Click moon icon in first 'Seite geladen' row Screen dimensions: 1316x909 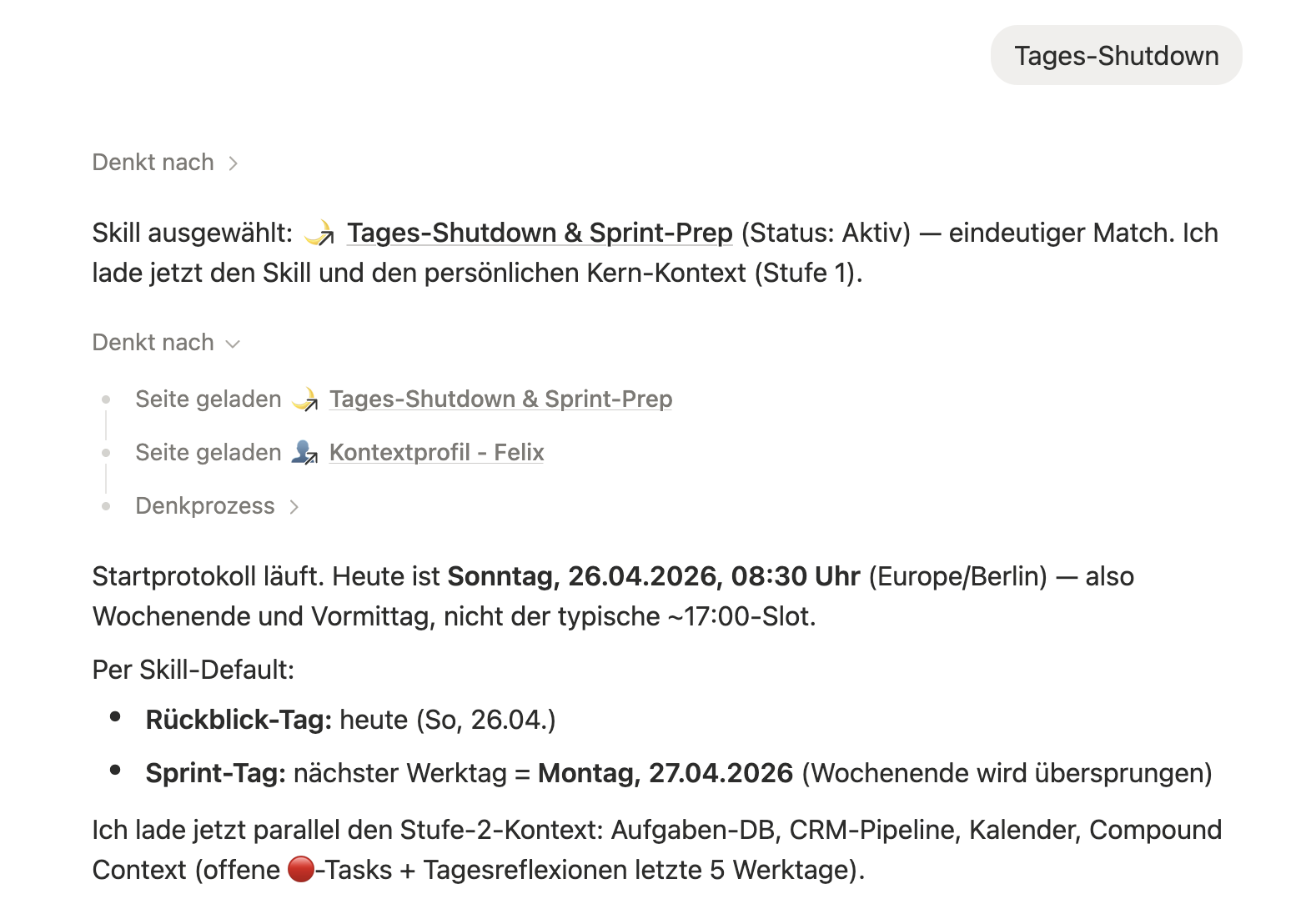[305, 399]
